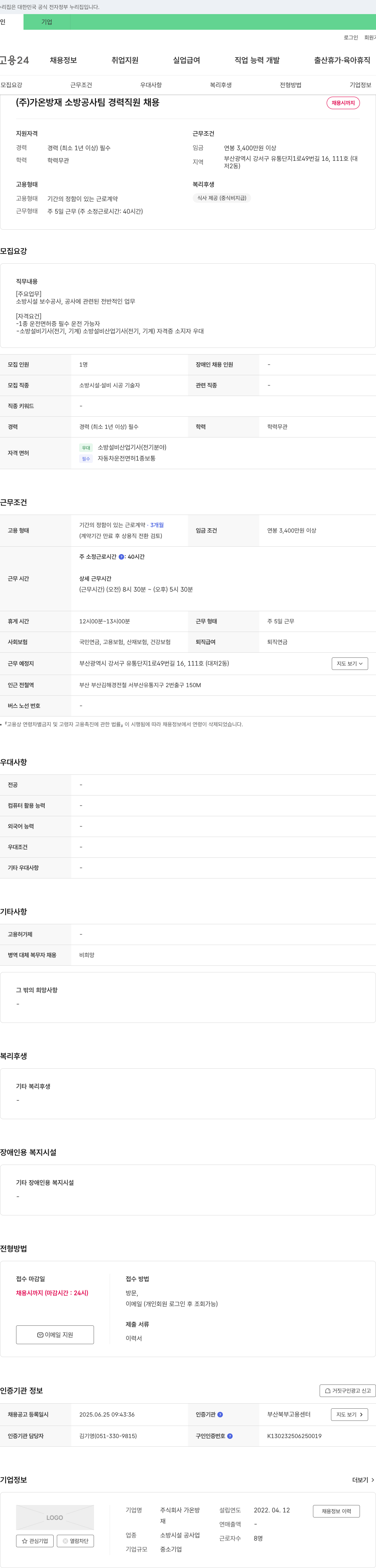
Task: Click the block icon in 열람차단
Action: tap(65, 1541)
